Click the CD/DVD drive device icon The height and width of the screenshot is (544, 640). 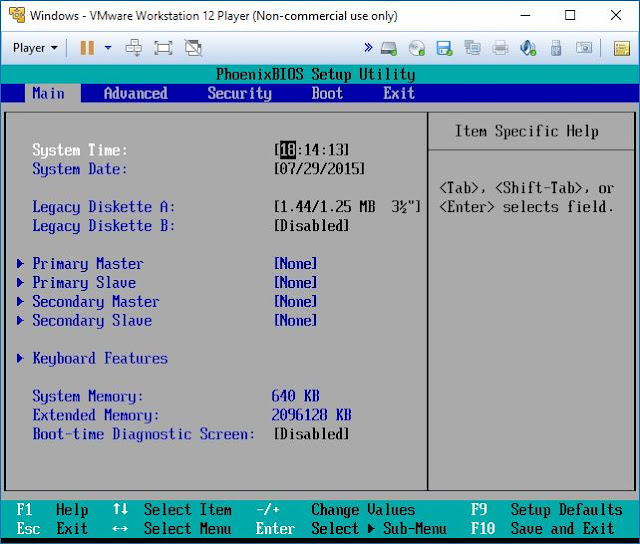click(417, 48)
